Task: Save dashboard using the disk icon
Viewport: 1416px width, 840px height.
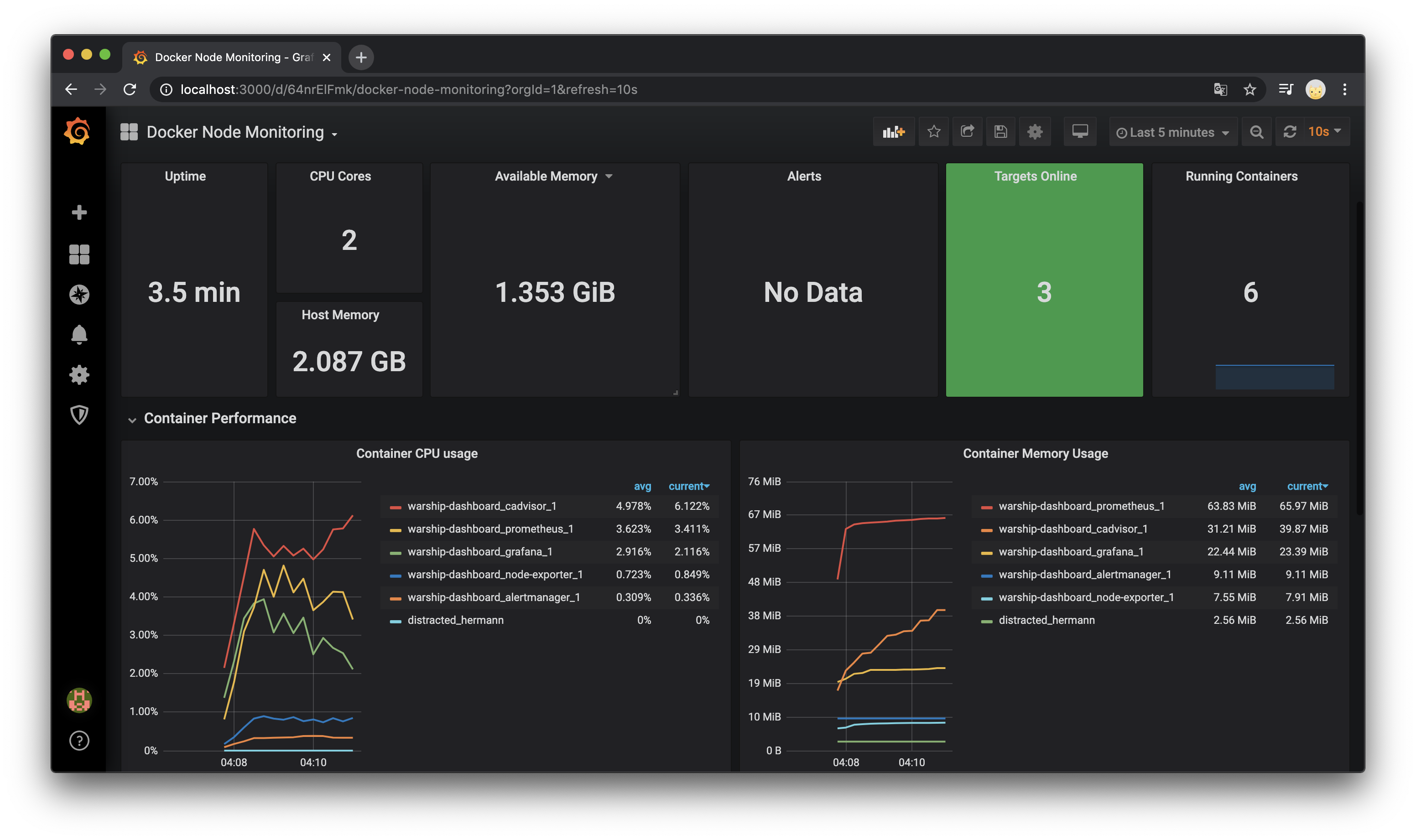Action: click(1000, 132)
